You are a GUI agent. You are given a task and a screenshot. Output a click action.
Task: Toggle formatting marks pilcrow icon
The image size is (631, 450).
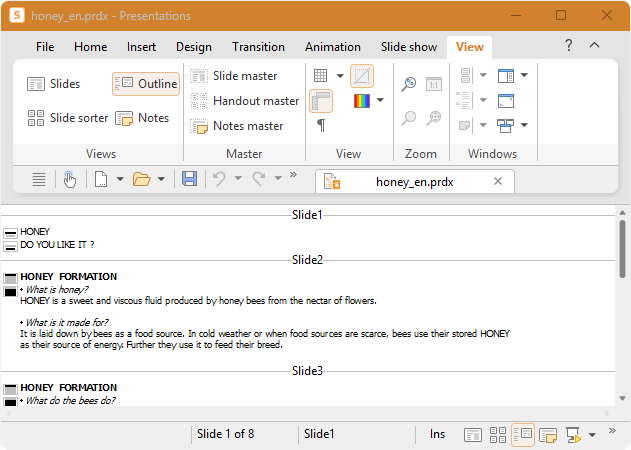click(321, 125)
